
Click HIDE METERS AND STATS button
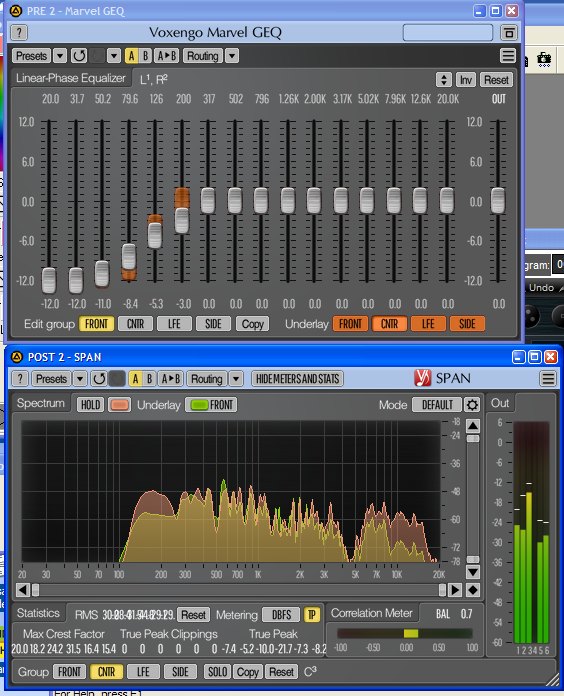click(x=297, y=379)
